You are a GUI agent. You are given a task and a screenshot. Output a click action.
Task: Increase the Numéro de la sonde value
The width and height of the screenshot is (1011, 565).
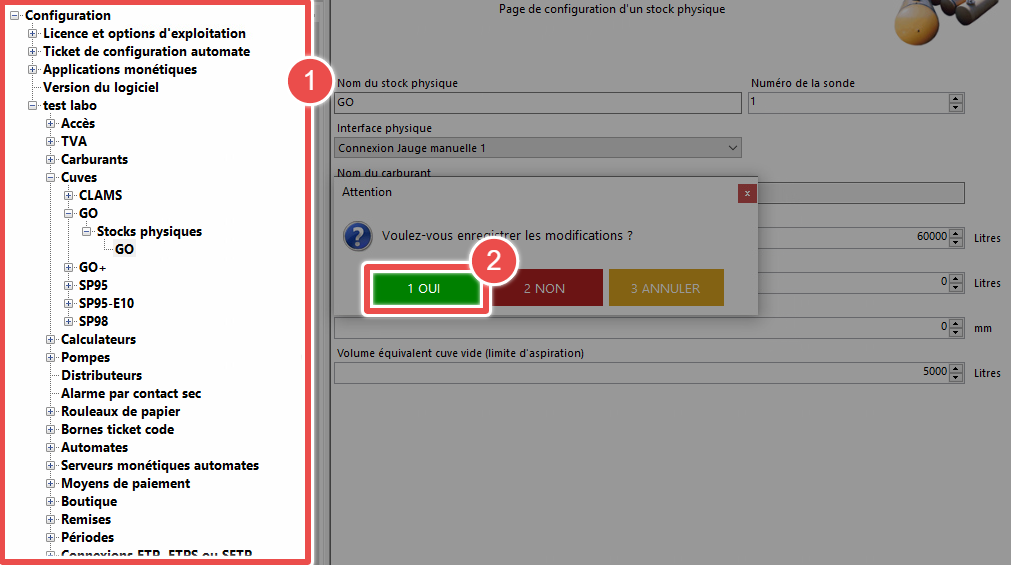click(x=956, y=98)
